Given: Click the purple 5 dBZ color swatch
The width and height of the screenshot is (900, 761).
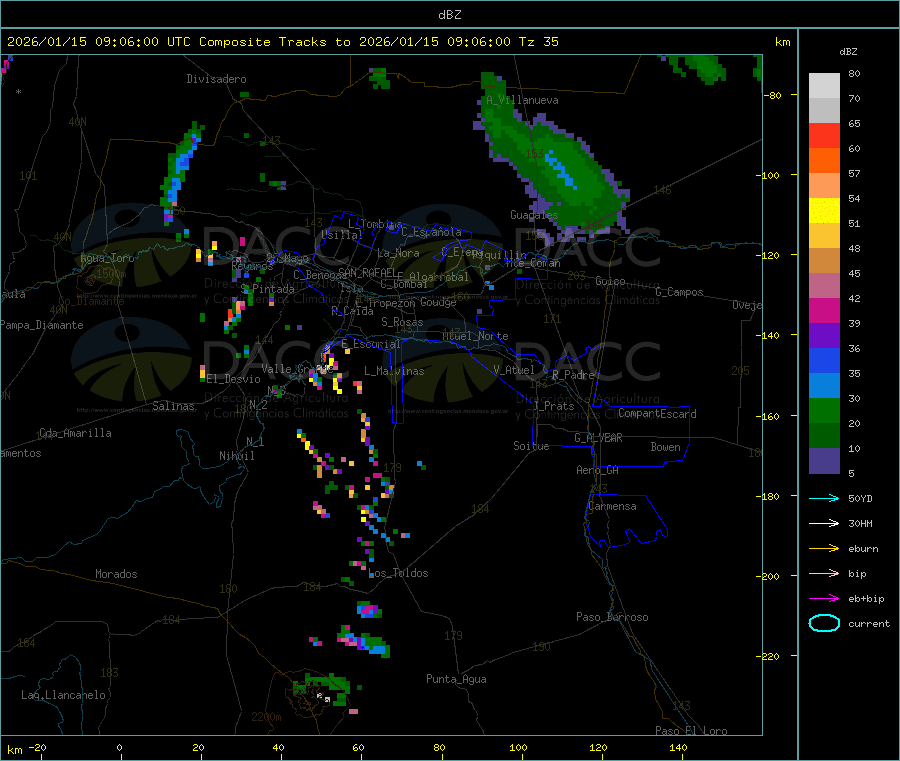Looking at the screenshot, I should click(x=824, y=461).
